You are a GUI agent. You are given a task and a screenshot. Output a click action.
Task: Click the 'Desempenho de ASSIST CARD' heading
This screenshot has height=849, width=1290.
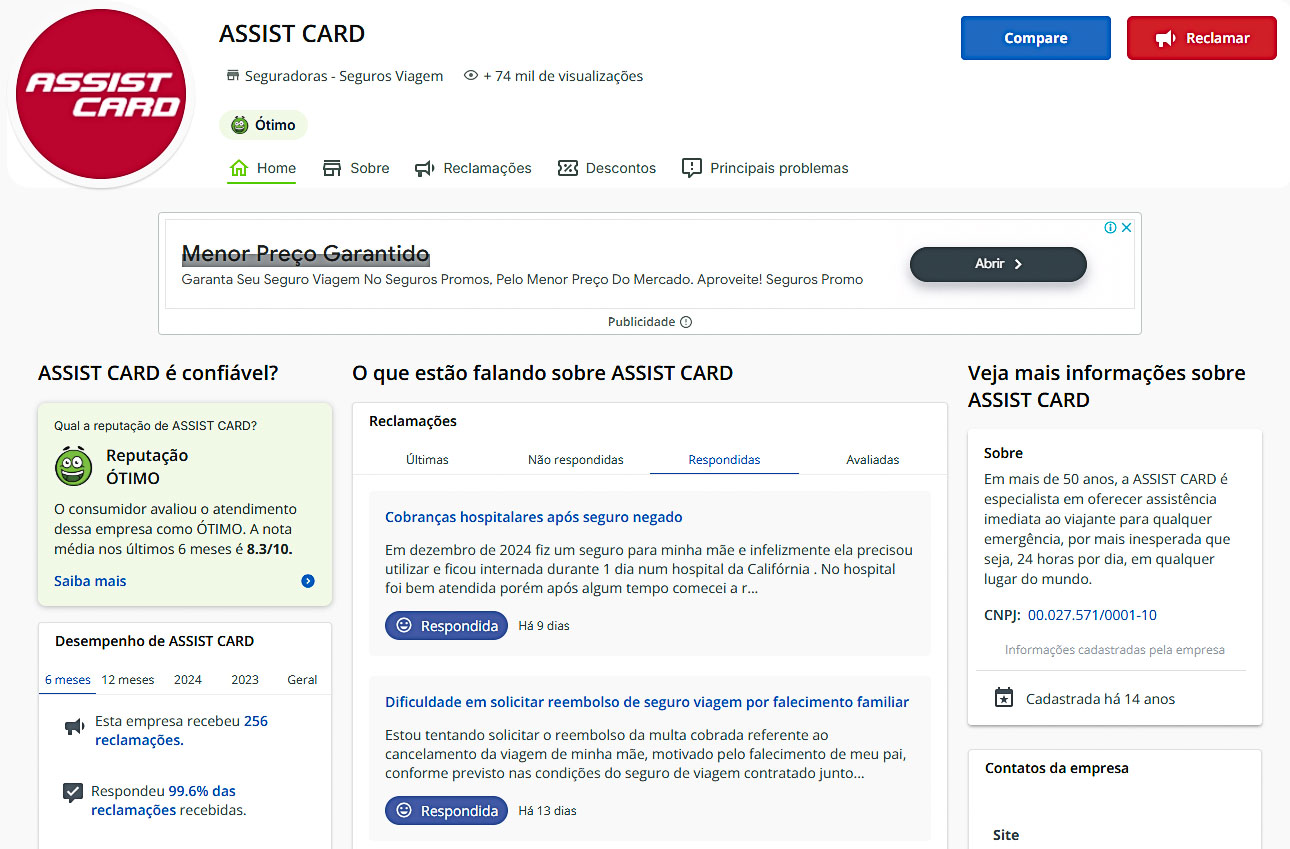(x=155, y=641)
